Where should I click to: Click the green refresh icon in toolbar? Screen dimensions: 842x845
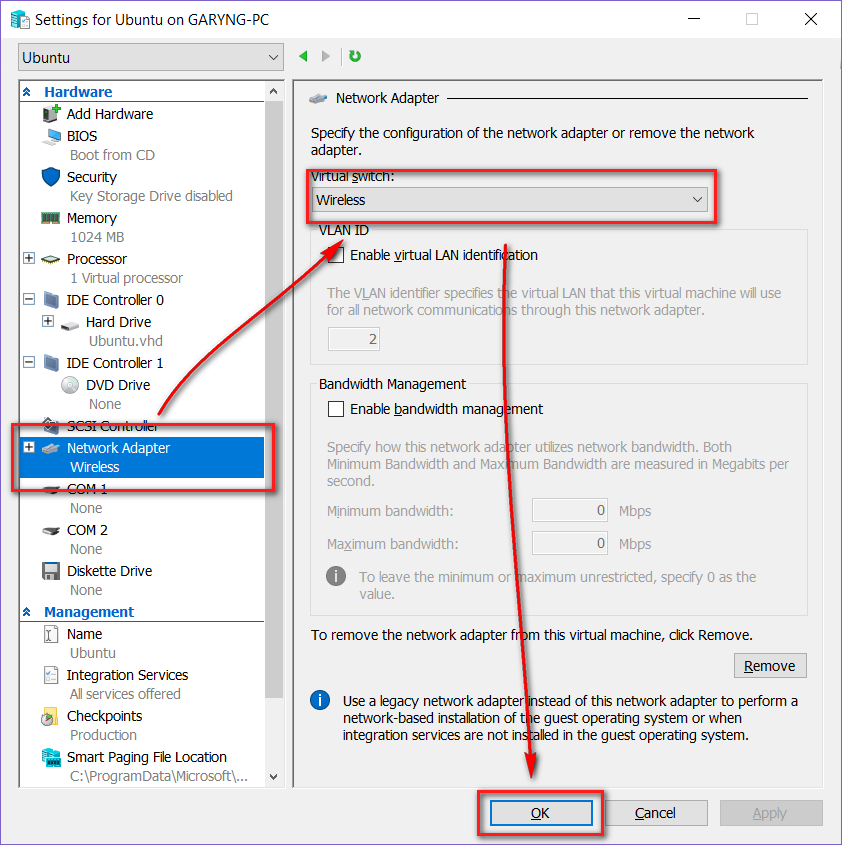pyautogui.click(x=355, y=57)
